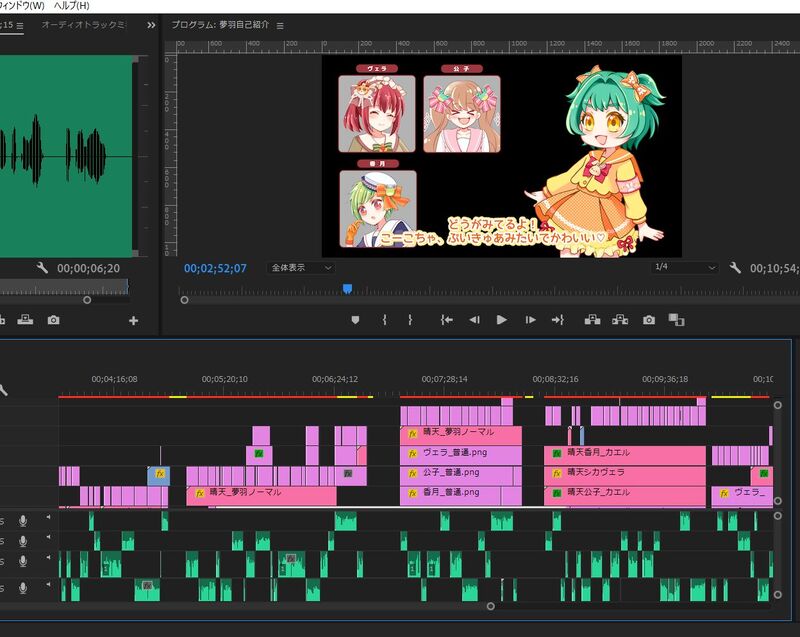The height and width of the screenshot is (637, 800).
Task: Click the Extract button
Action: [x=620, y=320]
